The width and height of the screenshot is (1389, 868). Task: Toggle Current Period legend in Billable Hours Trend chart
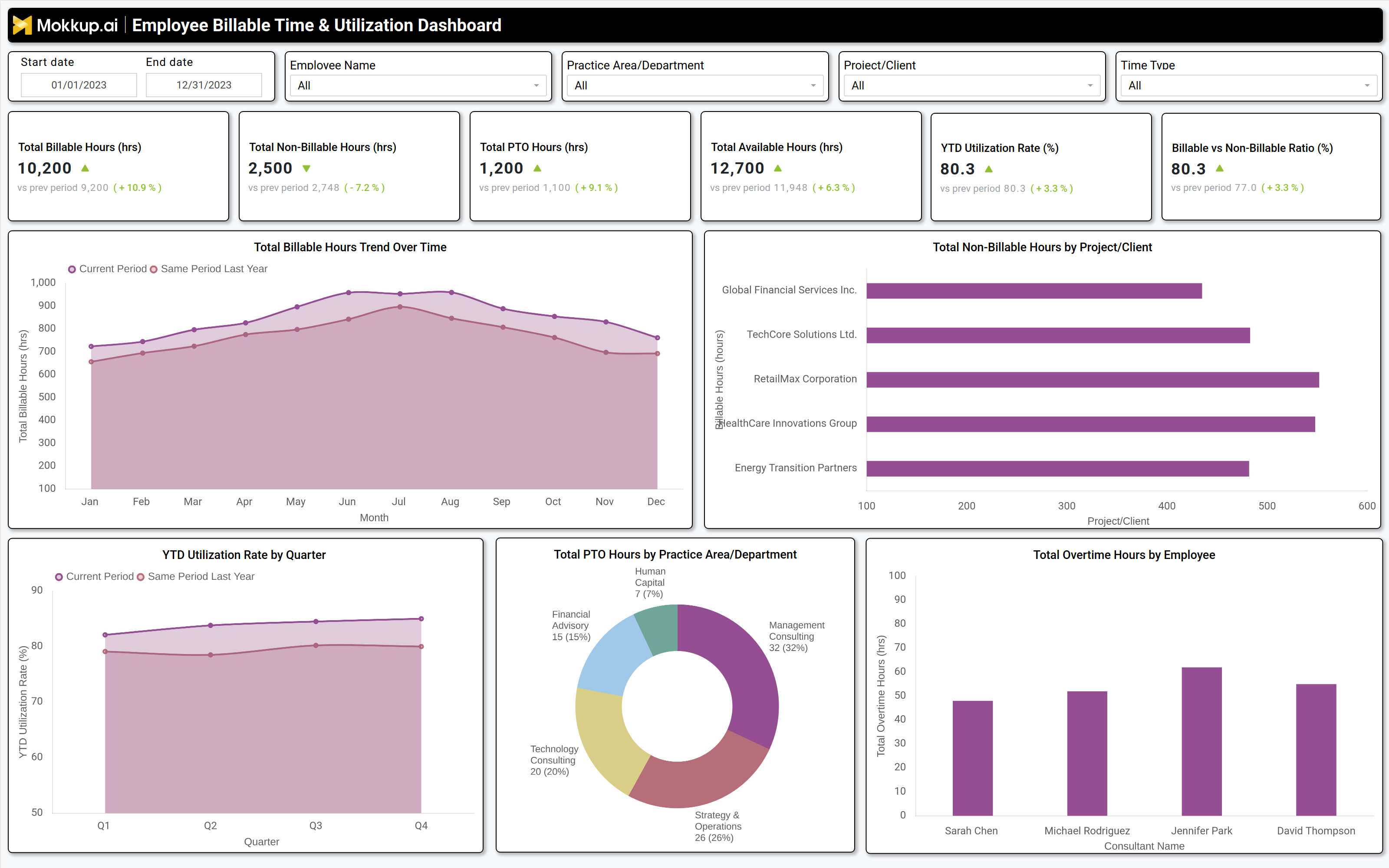pos(107,269)
